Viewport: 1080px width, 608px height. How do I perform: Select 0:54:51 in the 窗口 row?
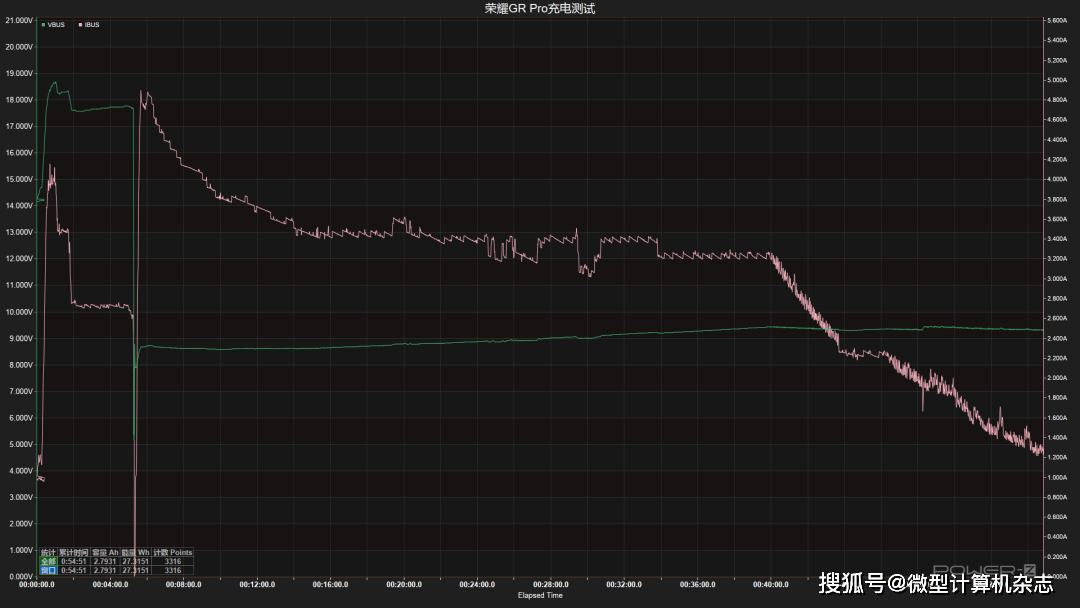74,570
